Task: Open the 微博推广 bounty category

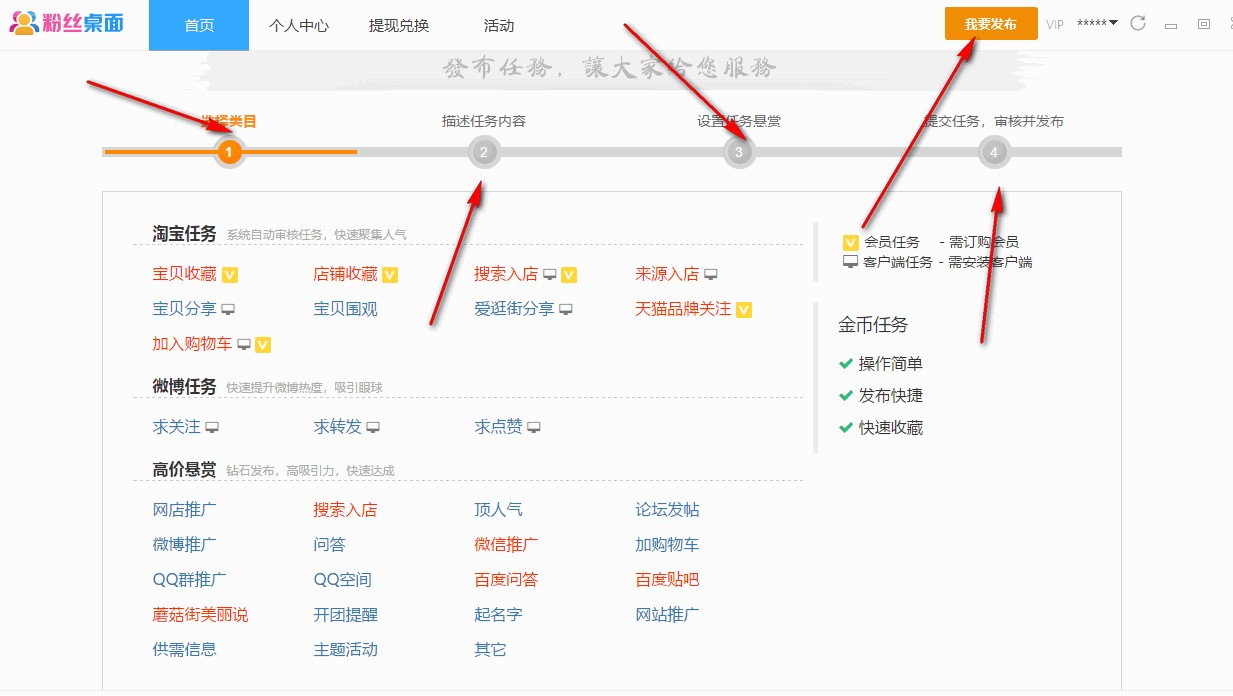Action: (185, 546)
